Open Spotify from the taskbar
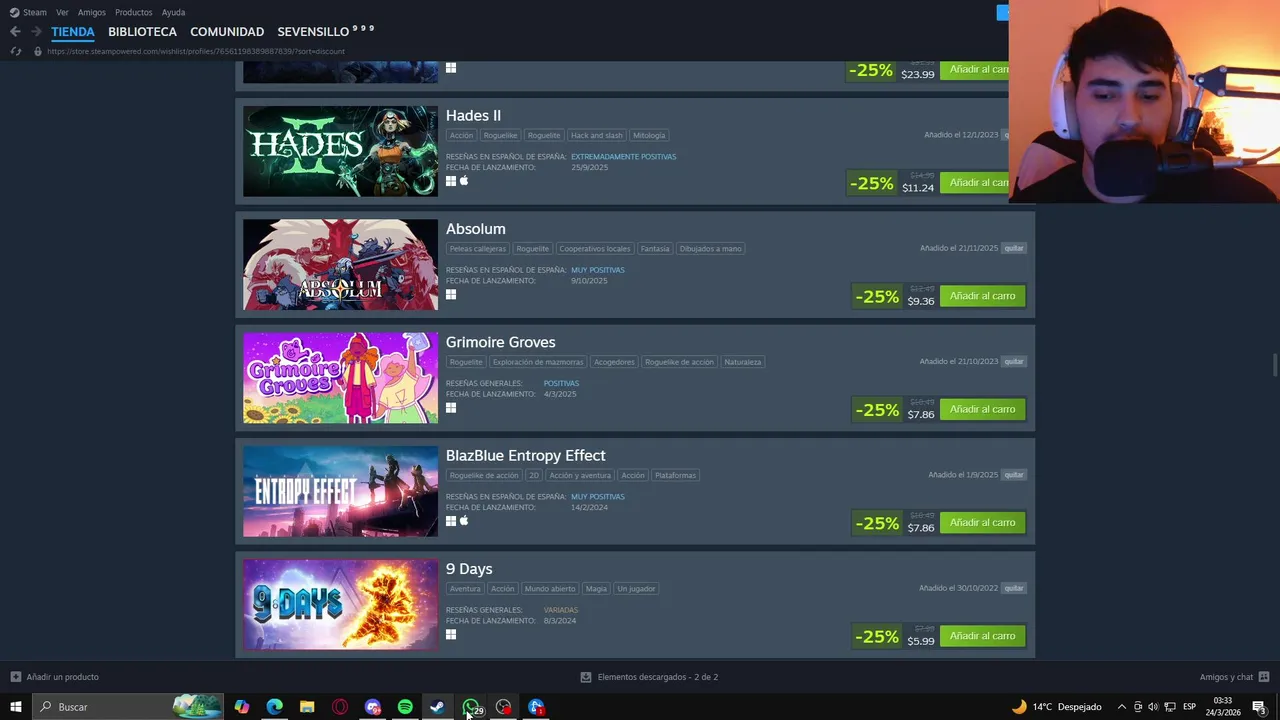Viewport: 1280px width, 720px height. pyautogui.click(x=405, y=707)
